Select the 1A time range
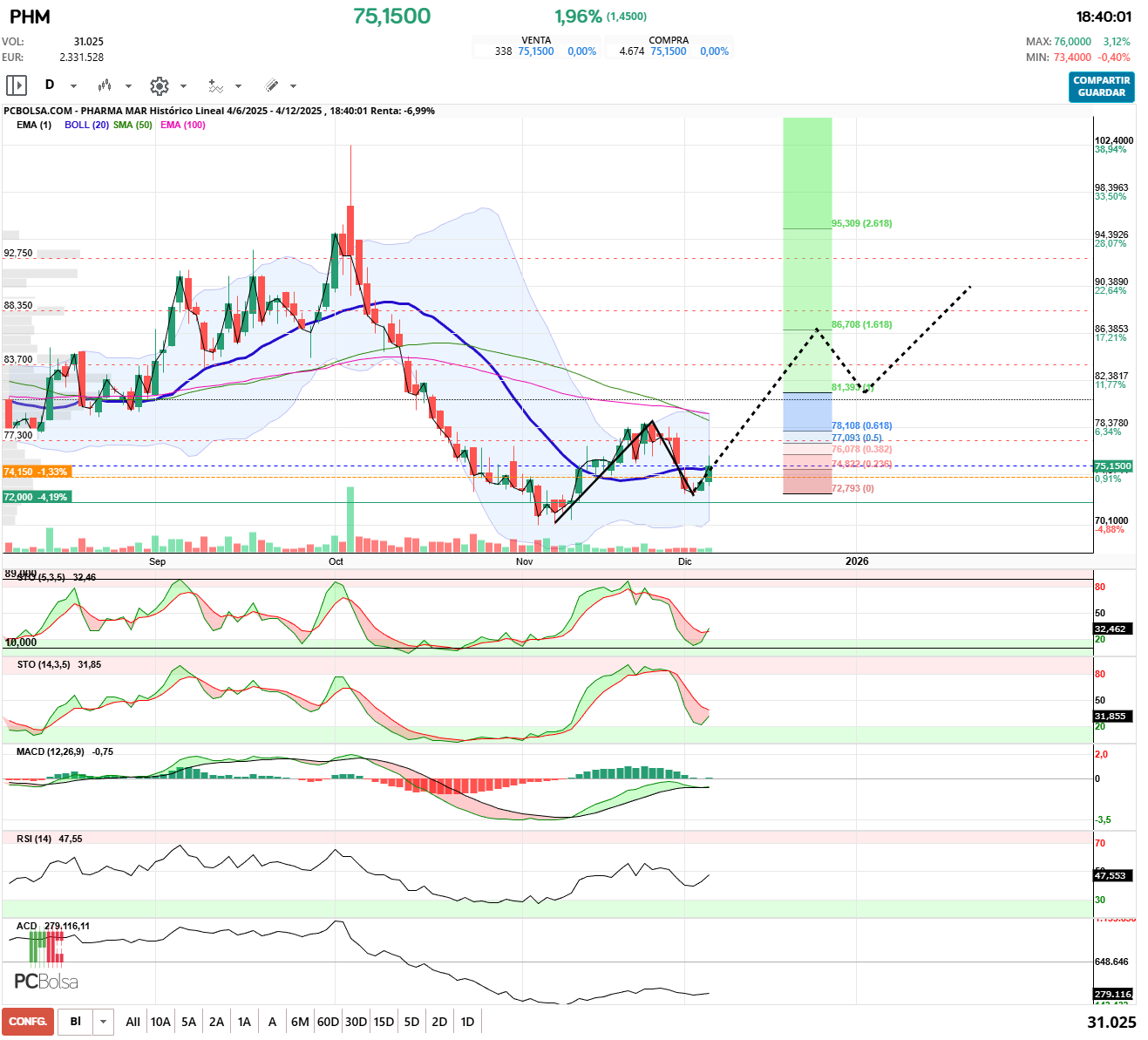 click(244, 1022)
